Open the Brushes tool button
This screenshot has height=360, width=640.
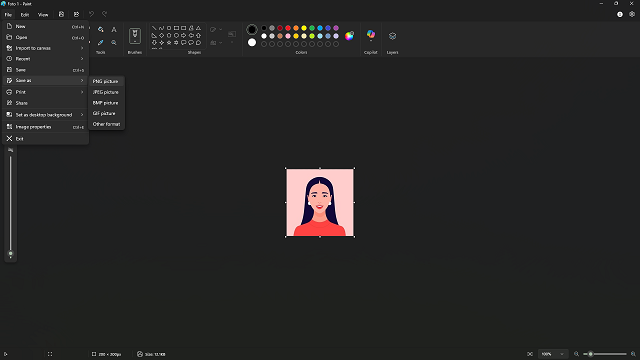(x=135, y=36)
